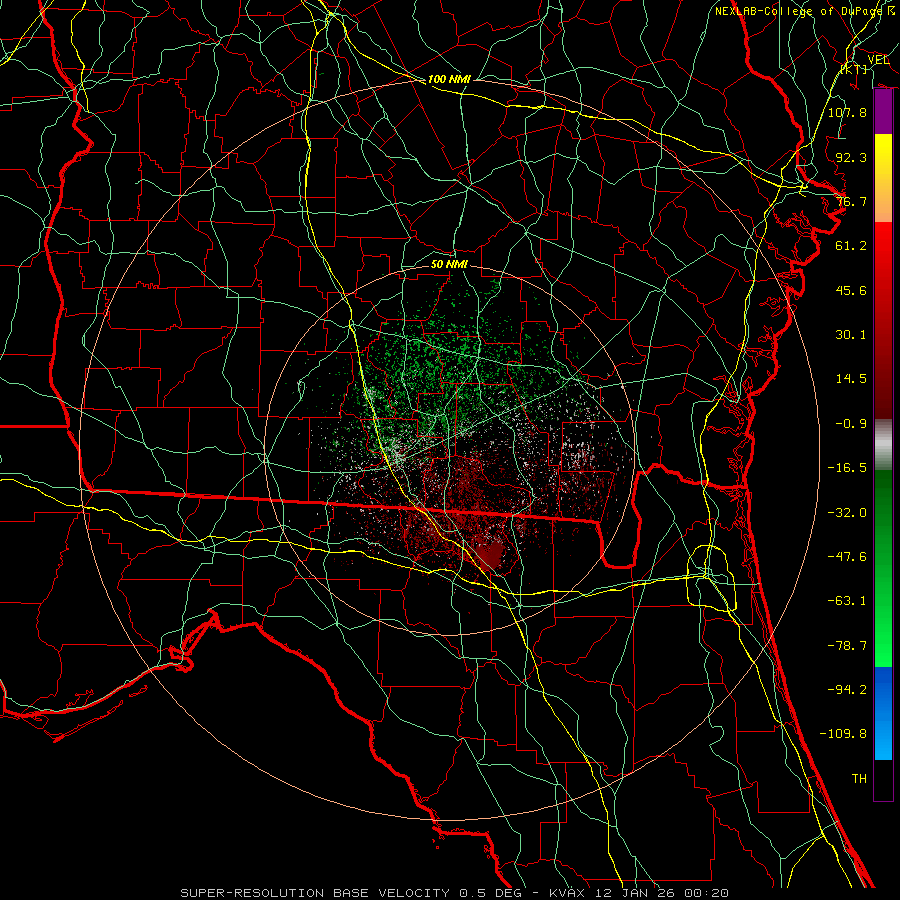Viewport: 900px width, 900px height.
Task: Click the -16.5 scale value
Action: coord(847,467)
